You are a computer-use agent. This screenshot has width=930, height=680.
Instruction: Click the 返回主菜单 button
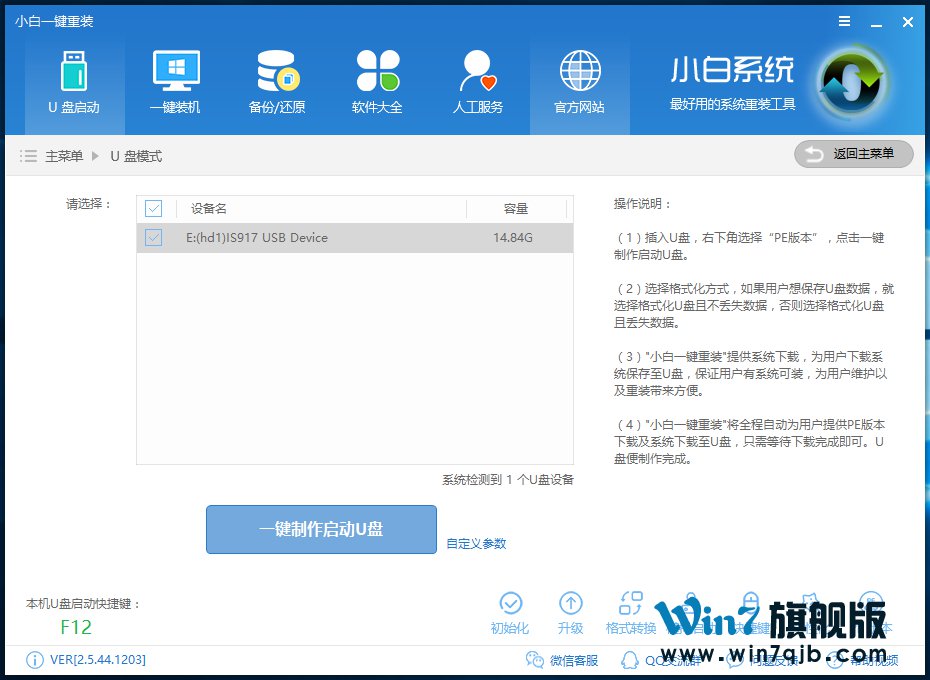854,154
